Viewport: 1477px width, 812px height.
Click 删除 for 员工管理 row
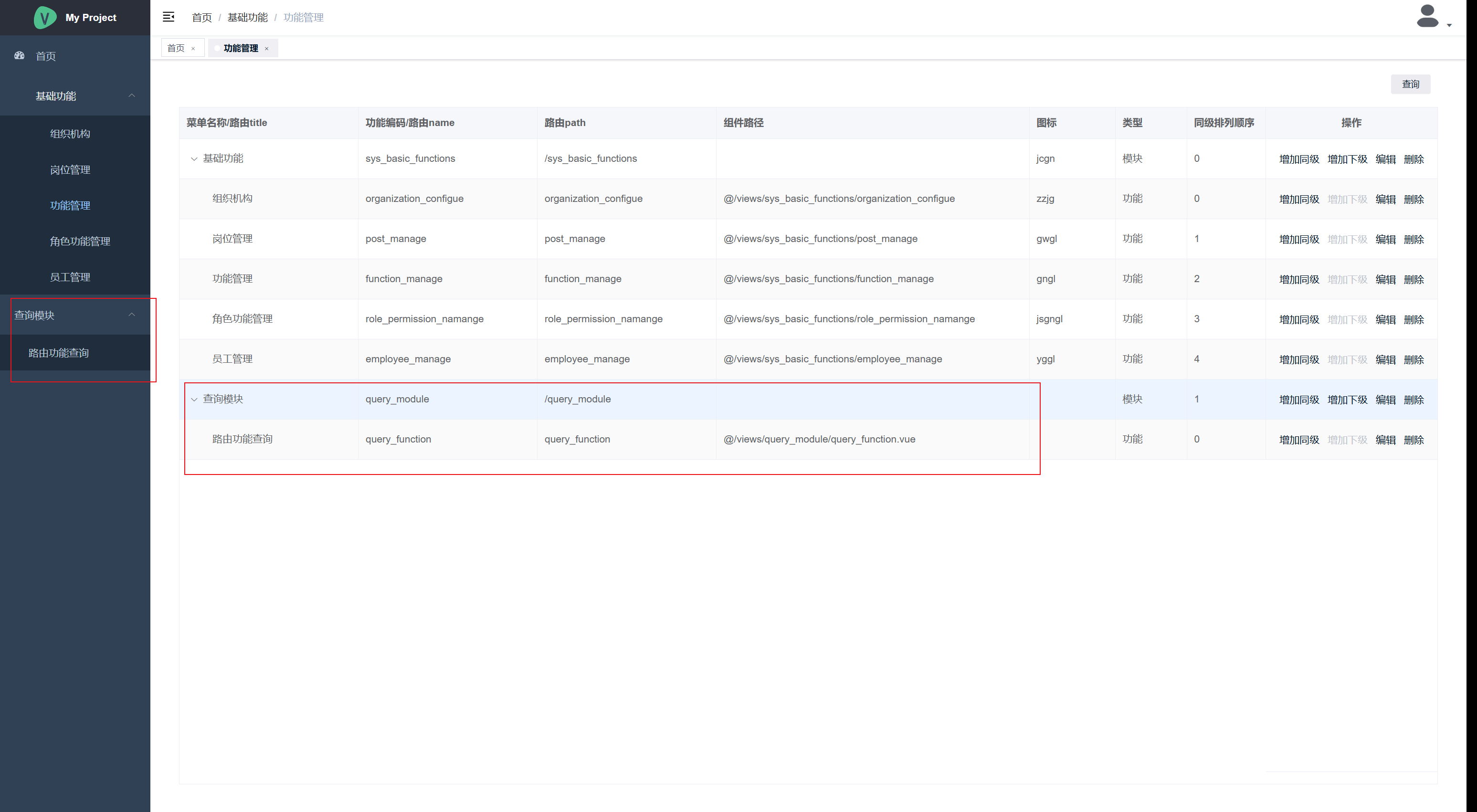click(1414, 360)
